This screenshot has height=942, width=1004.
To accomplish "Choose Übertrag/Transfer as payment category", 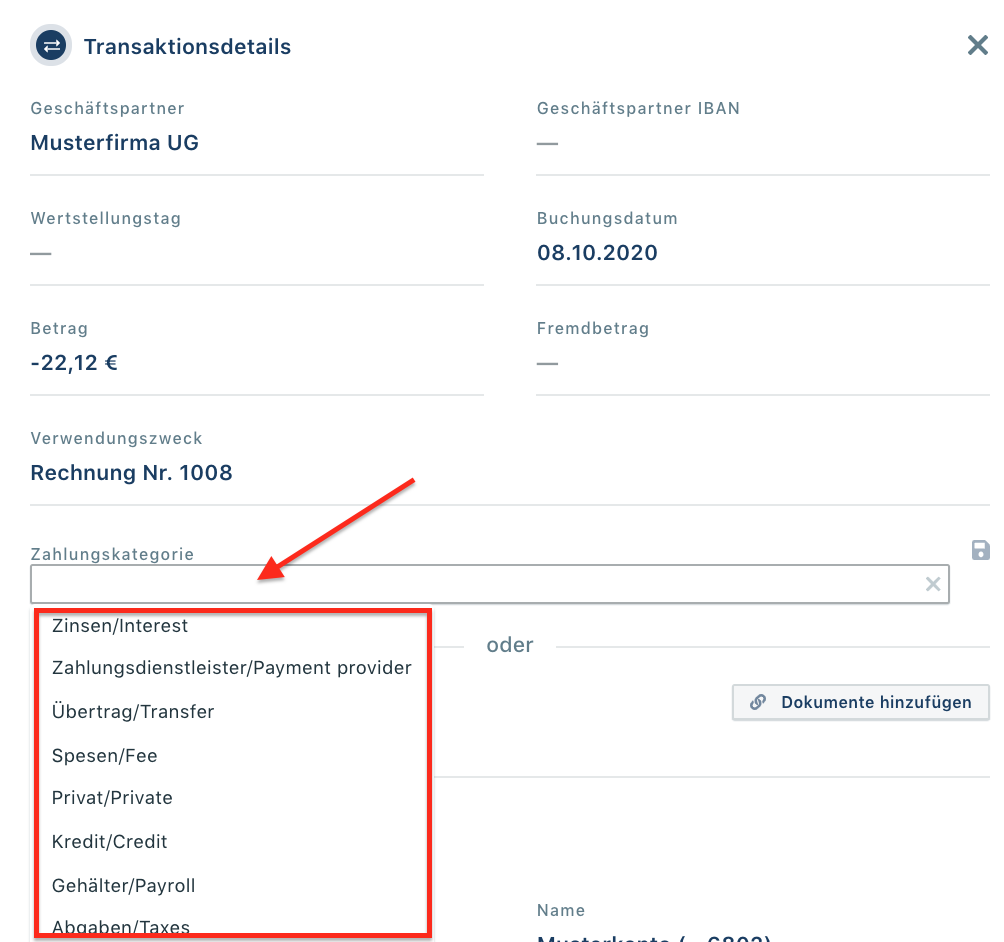I will [135, 712].
